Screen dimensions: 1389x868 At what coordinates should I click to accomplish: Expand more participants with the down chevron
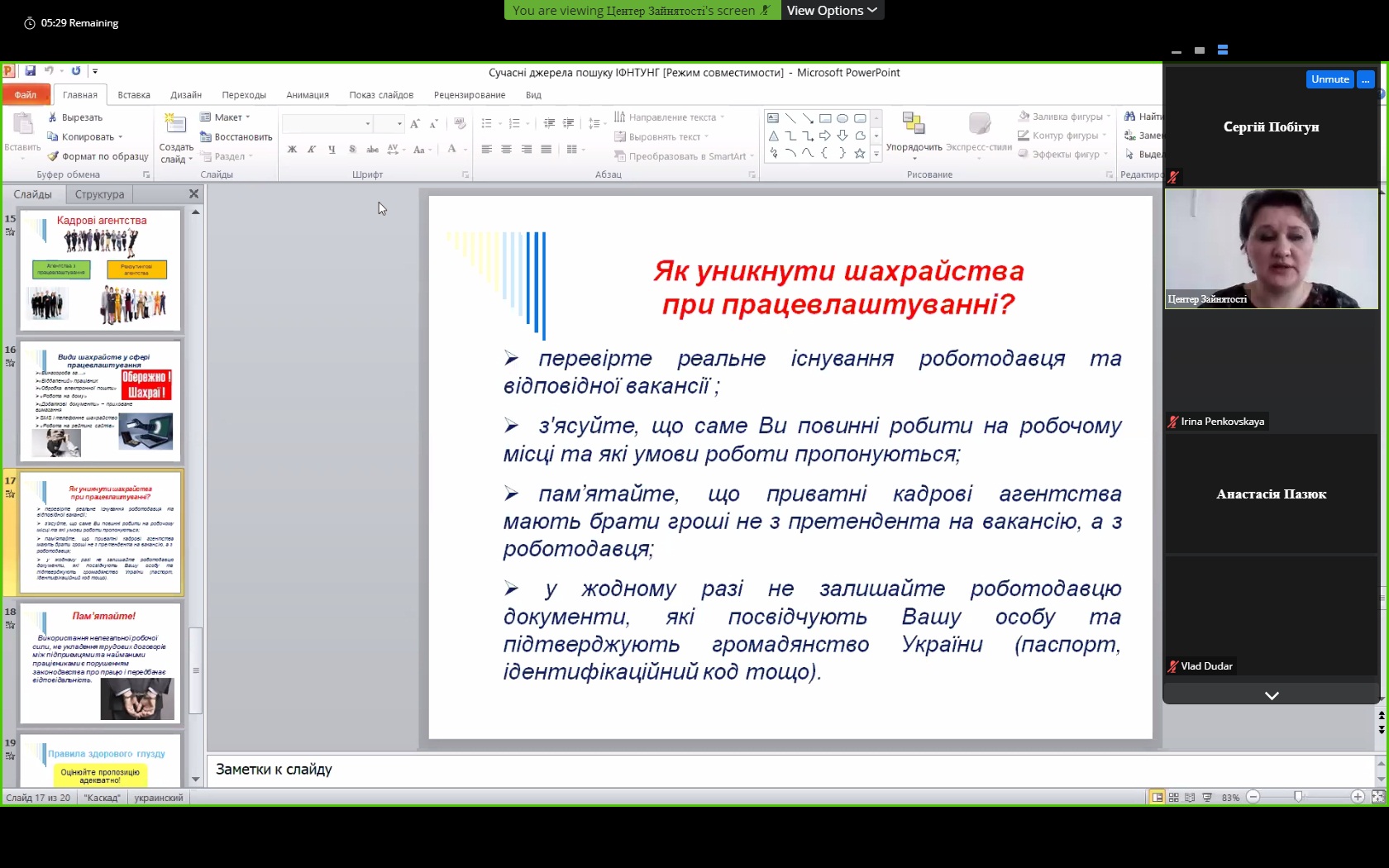(x=1272, y=696)
